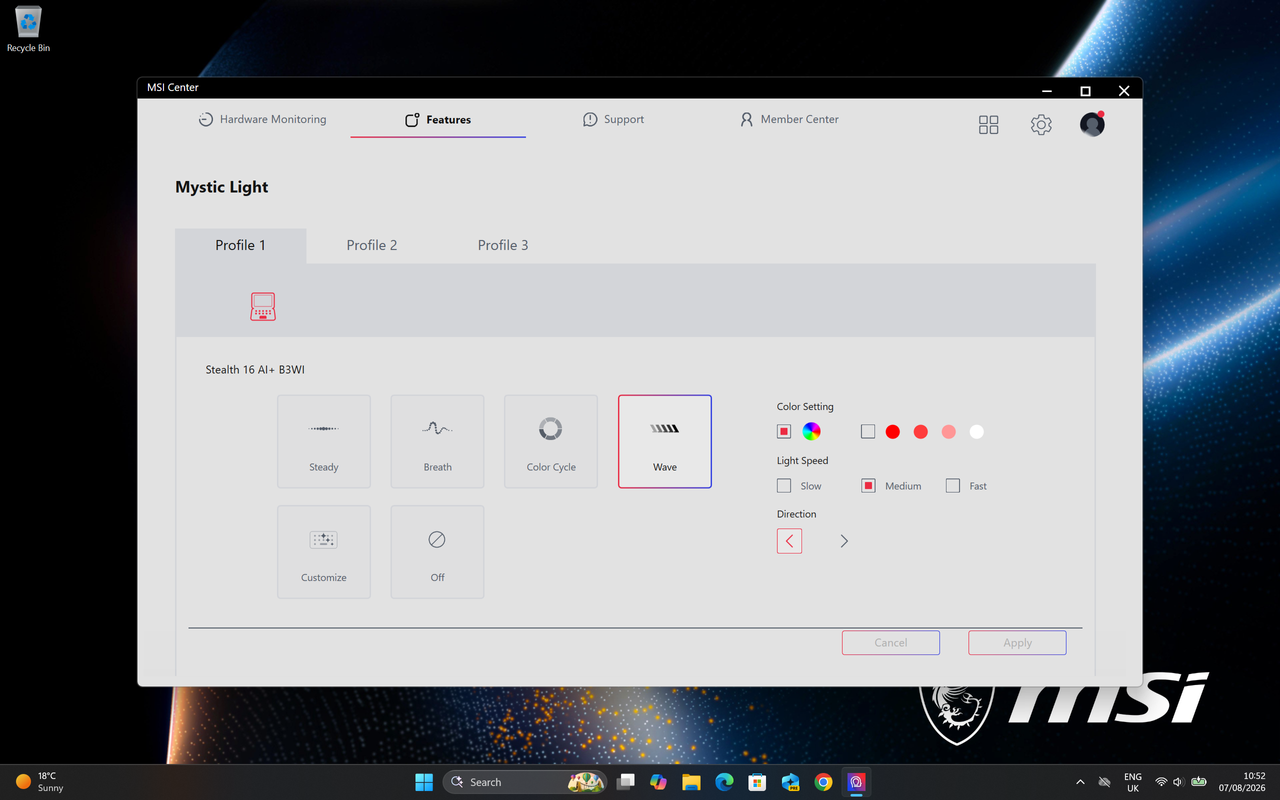The width and height of the screenshot is (1280, 800).
Task: Open the Support tab
Action: 613,119
